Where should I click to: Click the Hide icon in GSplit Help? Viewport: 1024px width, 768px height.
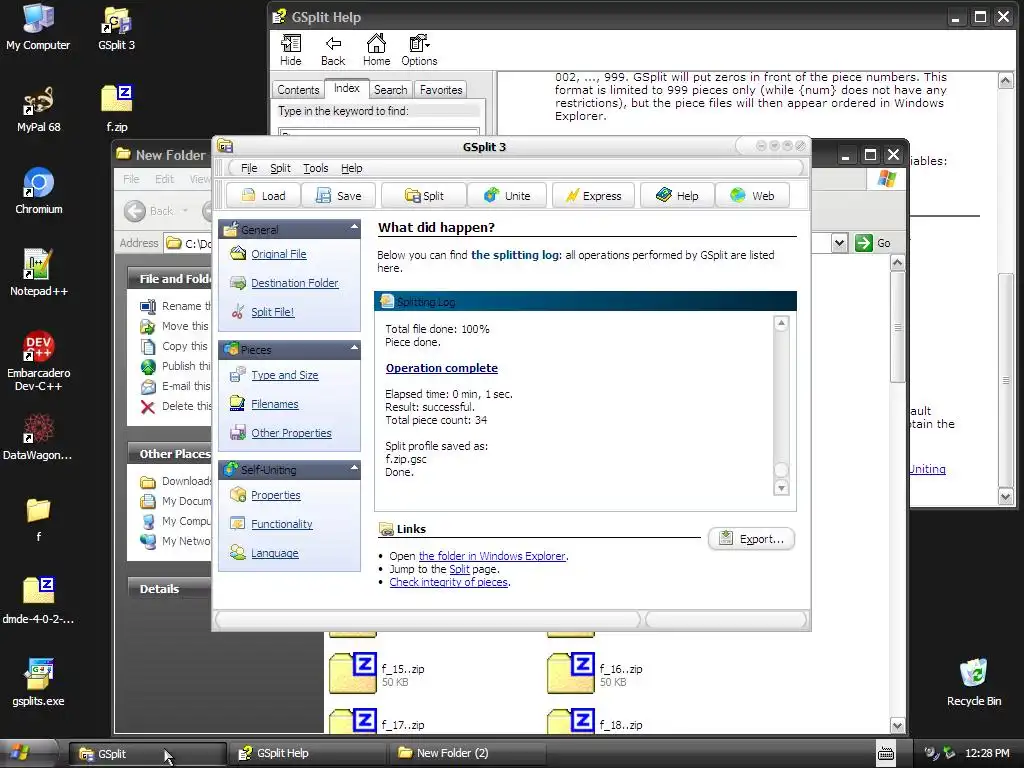pos(291,51)
